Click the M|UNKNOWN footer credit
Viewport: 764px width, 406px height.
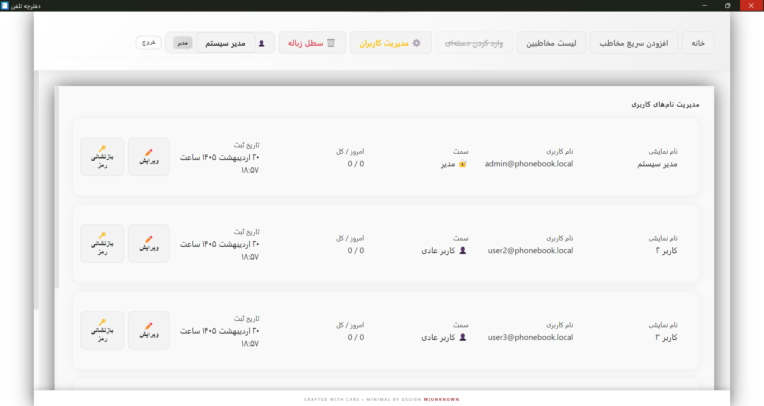(x=441, y=399)
